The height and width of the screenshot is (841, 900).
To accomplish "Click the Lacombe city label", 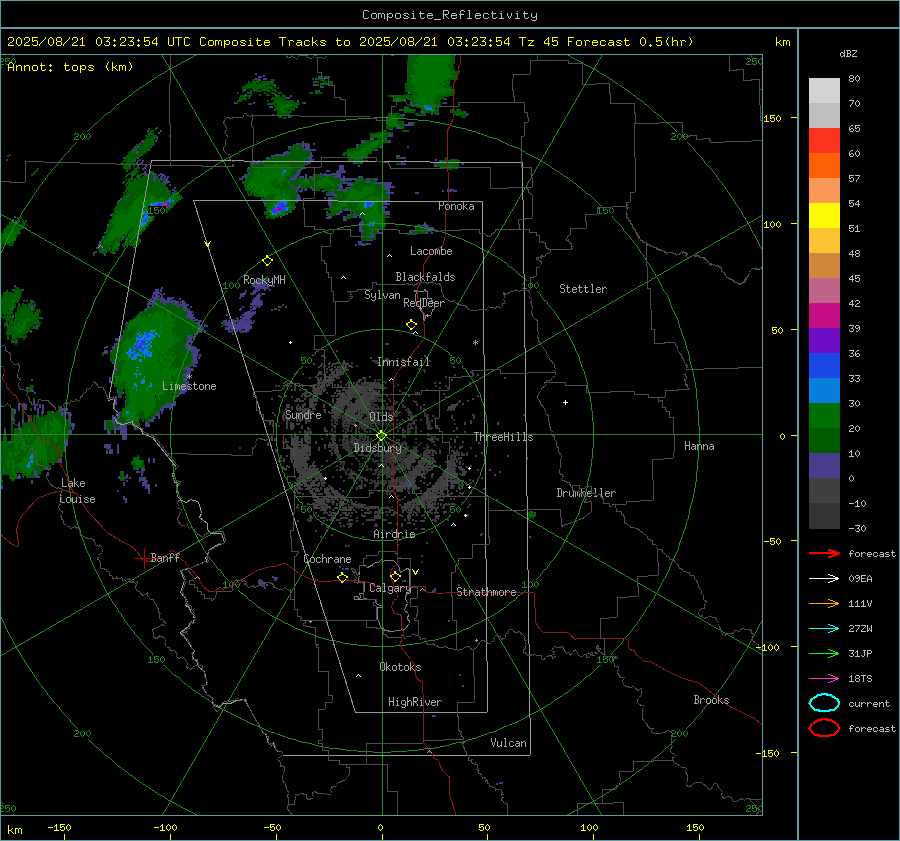I will point(431,251).
